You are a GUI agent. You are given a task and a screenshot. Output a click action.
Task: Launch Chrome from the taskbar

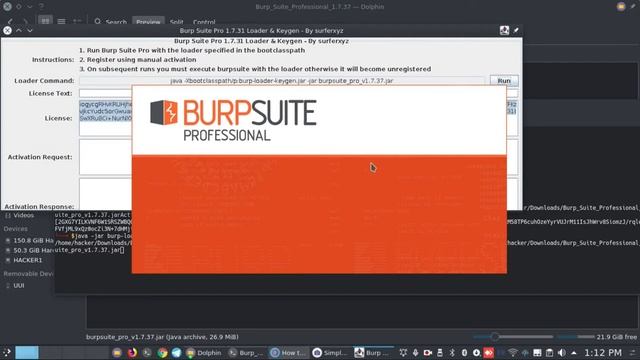[162, 352]
